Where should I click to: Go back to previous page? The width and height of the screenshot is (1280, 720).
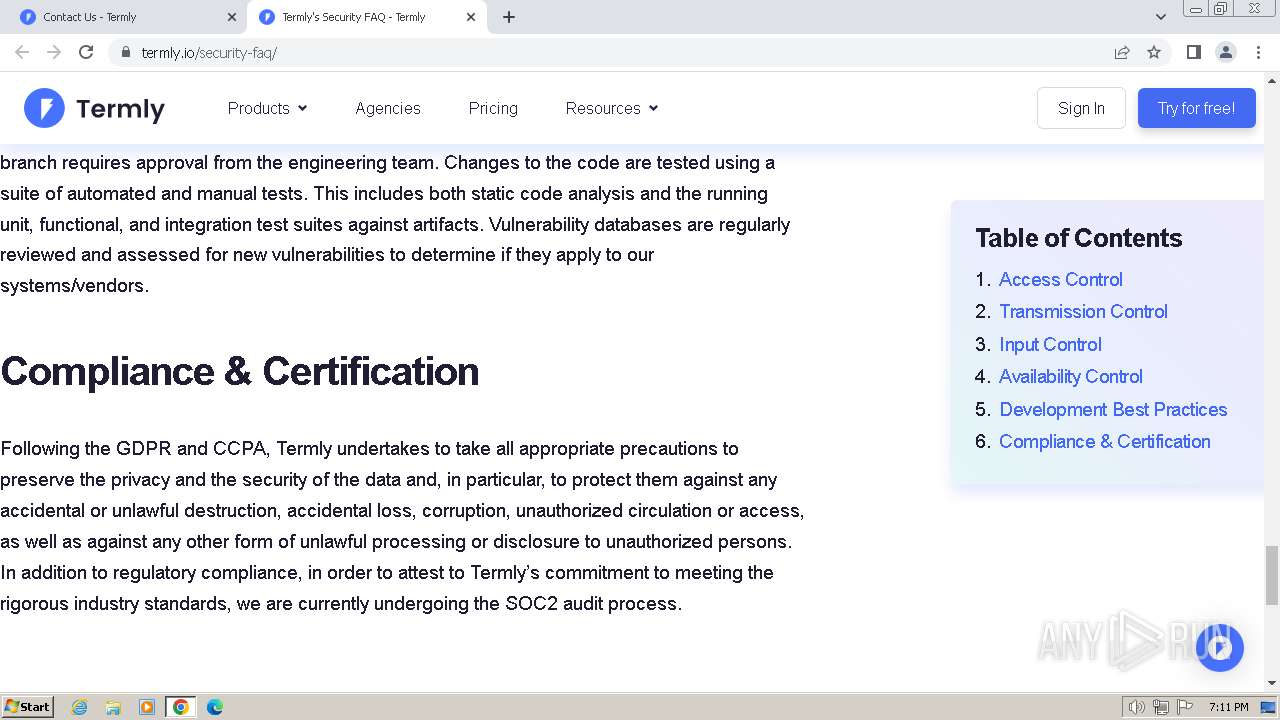point(22,52)
